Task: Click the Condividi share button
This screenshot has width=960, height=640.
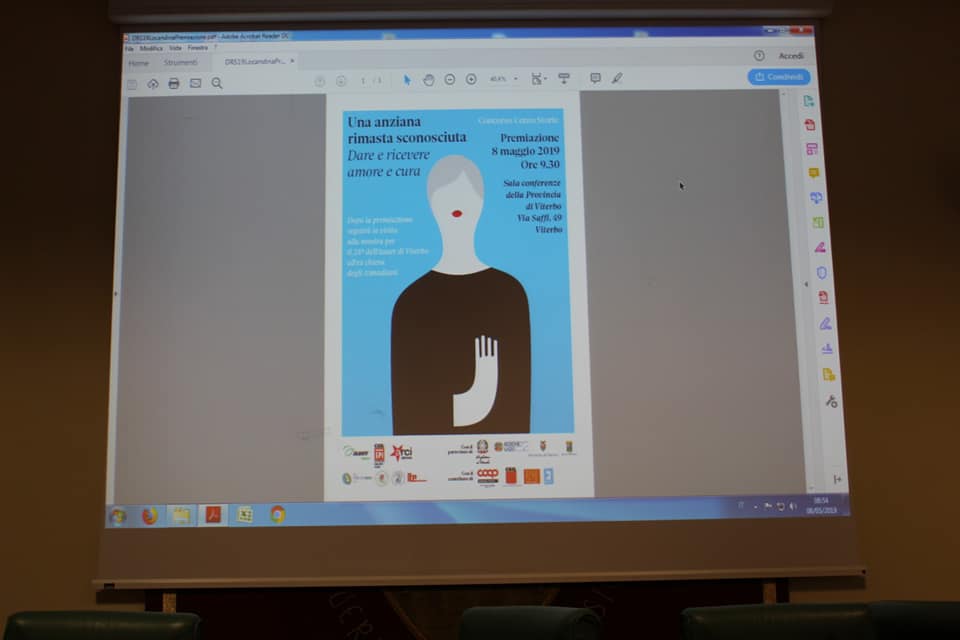Action: 779,77
